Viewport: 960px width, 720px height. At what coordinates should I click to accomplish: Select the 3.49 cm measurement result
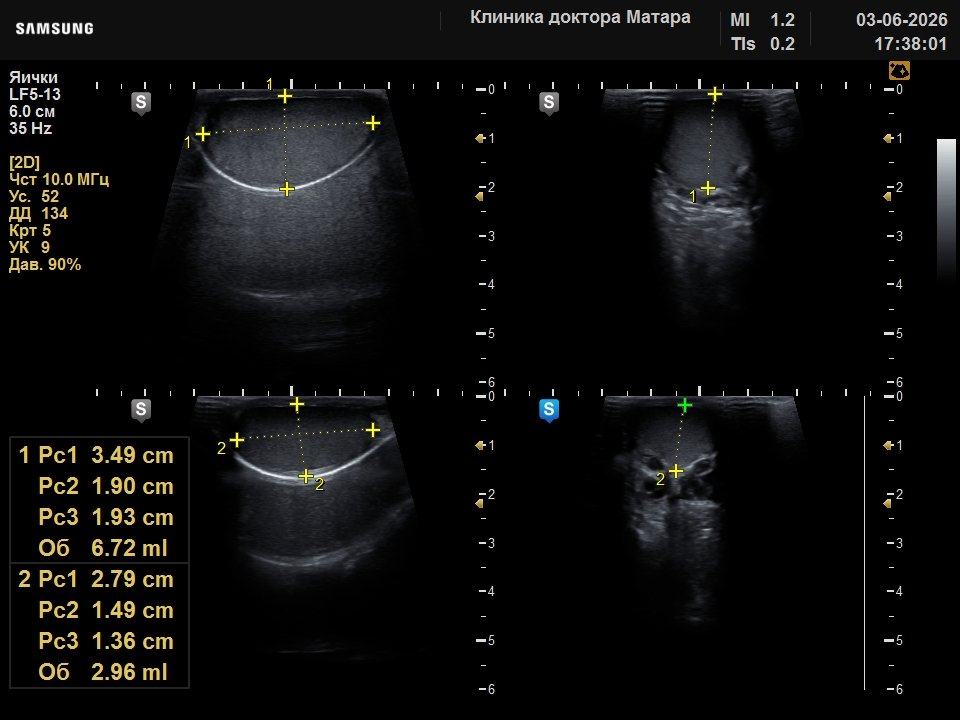pos(132,456)
